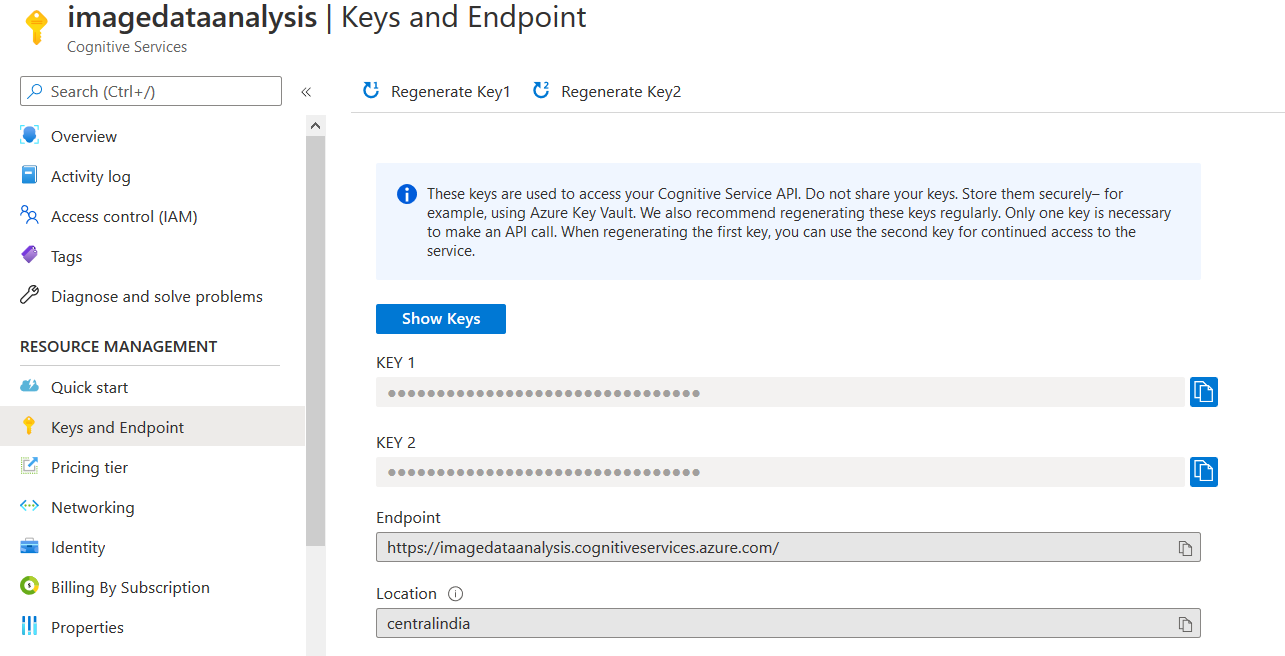1285x656 pixels.
Task: Copy the Location value to clipboard
Action: (x=1185, y=624)
